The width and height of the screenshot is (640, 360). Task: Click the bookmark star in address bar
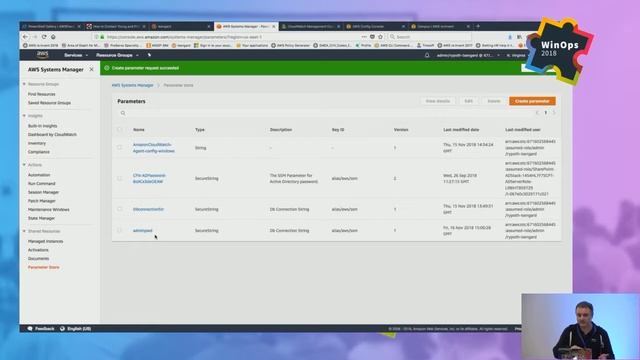coord(380,37)
